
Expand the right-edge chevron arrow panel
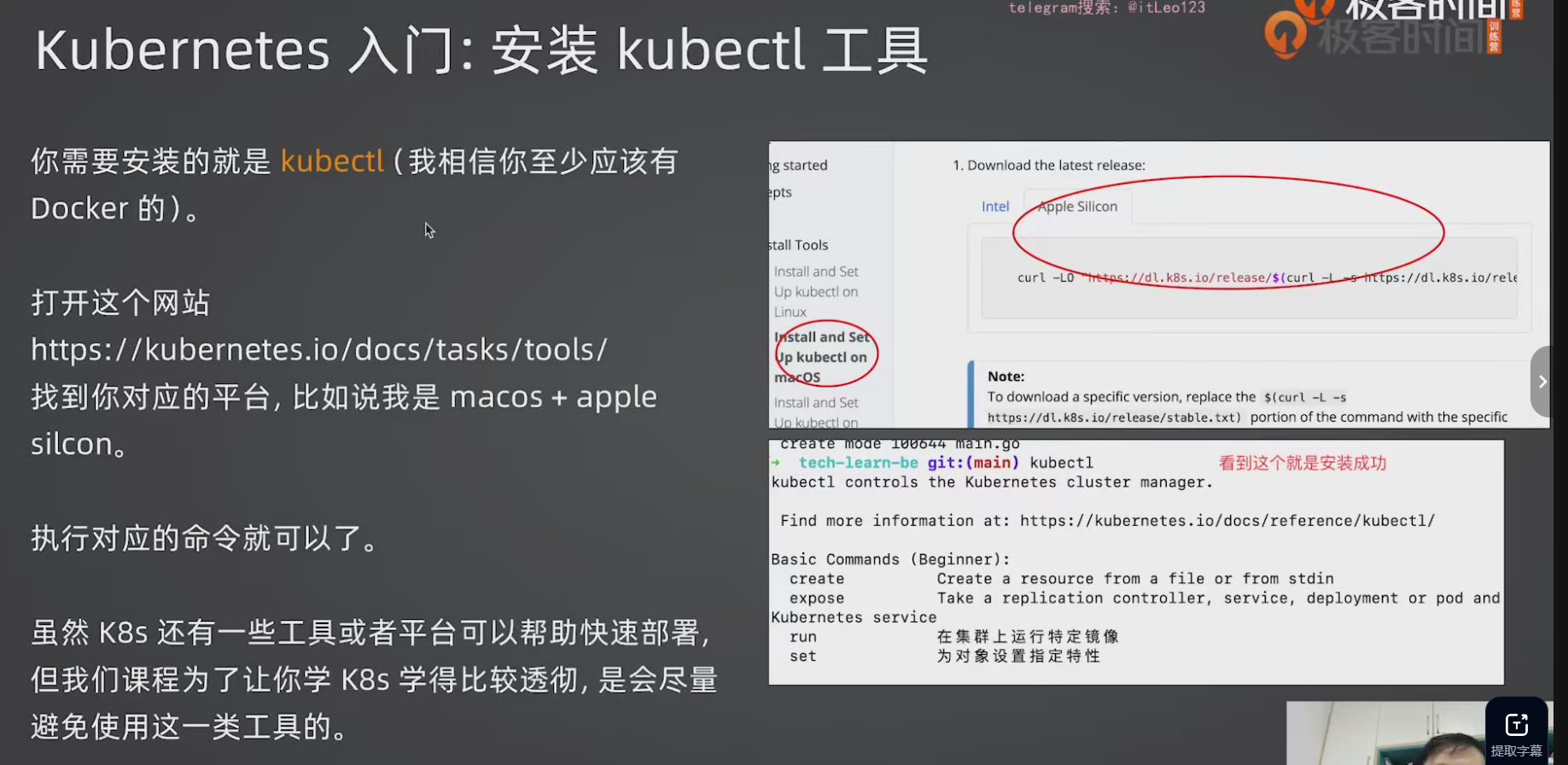(1542, 382)
